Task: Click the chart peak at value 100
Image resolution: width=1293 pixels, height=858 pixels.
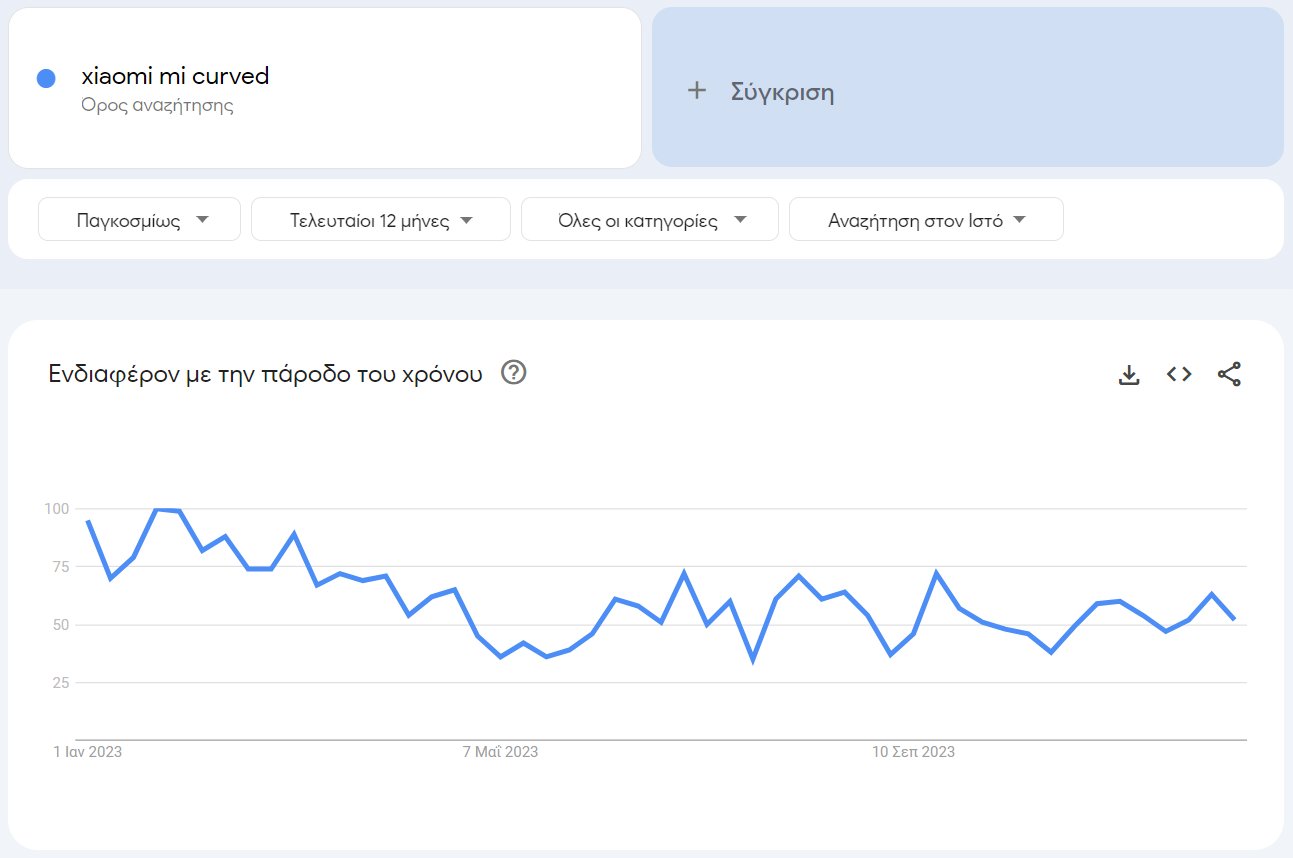Action: coord(157,510)
